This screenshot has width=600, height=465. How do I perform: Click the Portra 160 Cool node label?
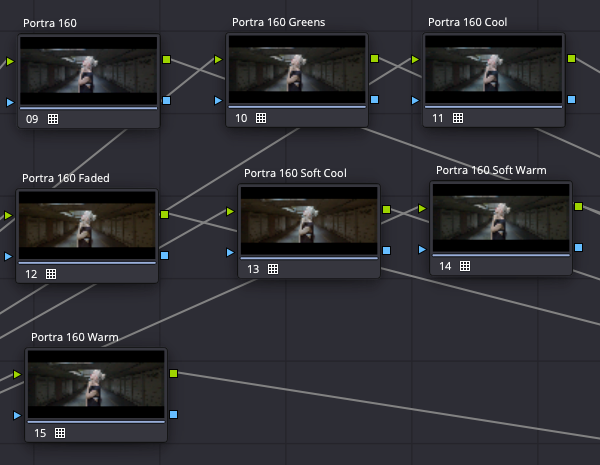pyautogui.click(x=468, y=22)
